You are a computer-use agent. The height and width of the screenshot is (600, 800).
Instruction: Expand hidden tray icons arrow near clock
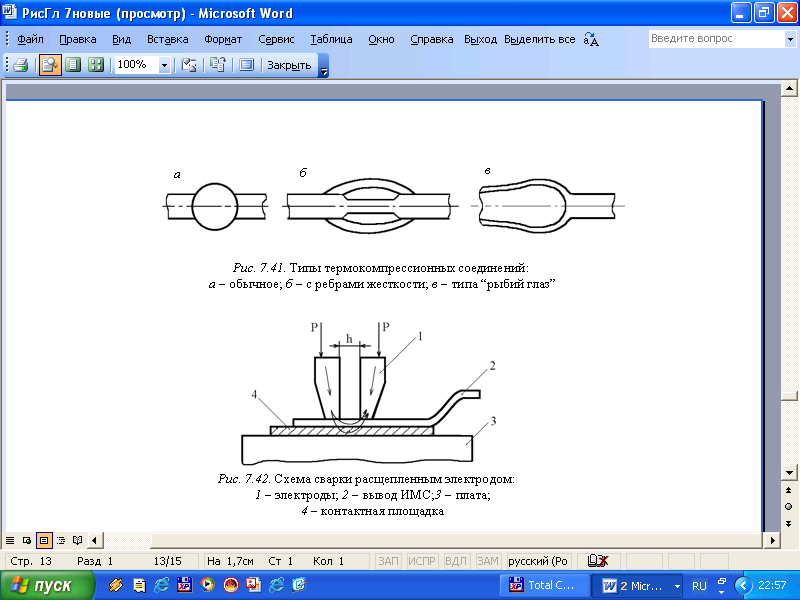point(743,585)
